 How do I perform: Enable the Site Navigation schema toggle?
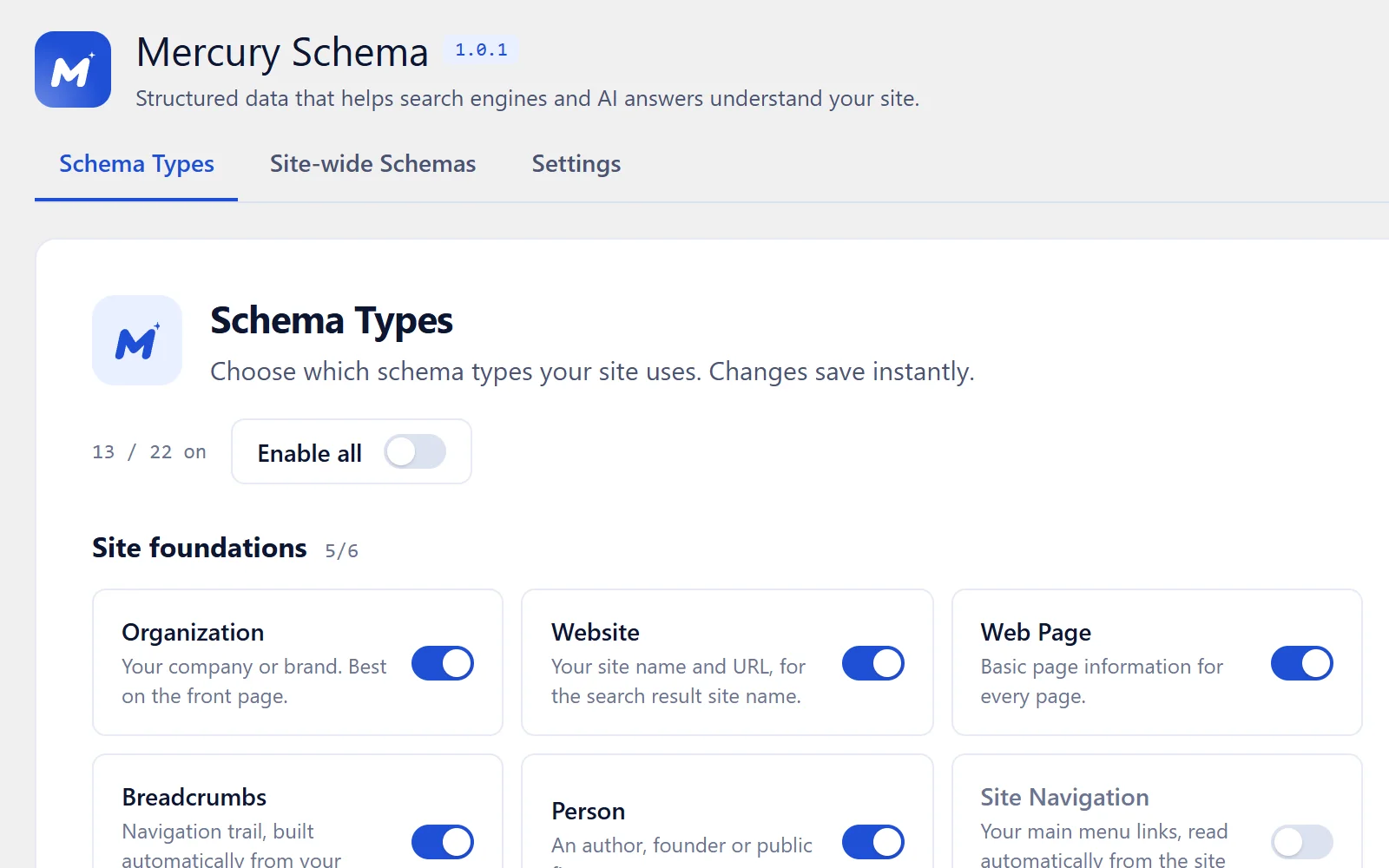1302,842
